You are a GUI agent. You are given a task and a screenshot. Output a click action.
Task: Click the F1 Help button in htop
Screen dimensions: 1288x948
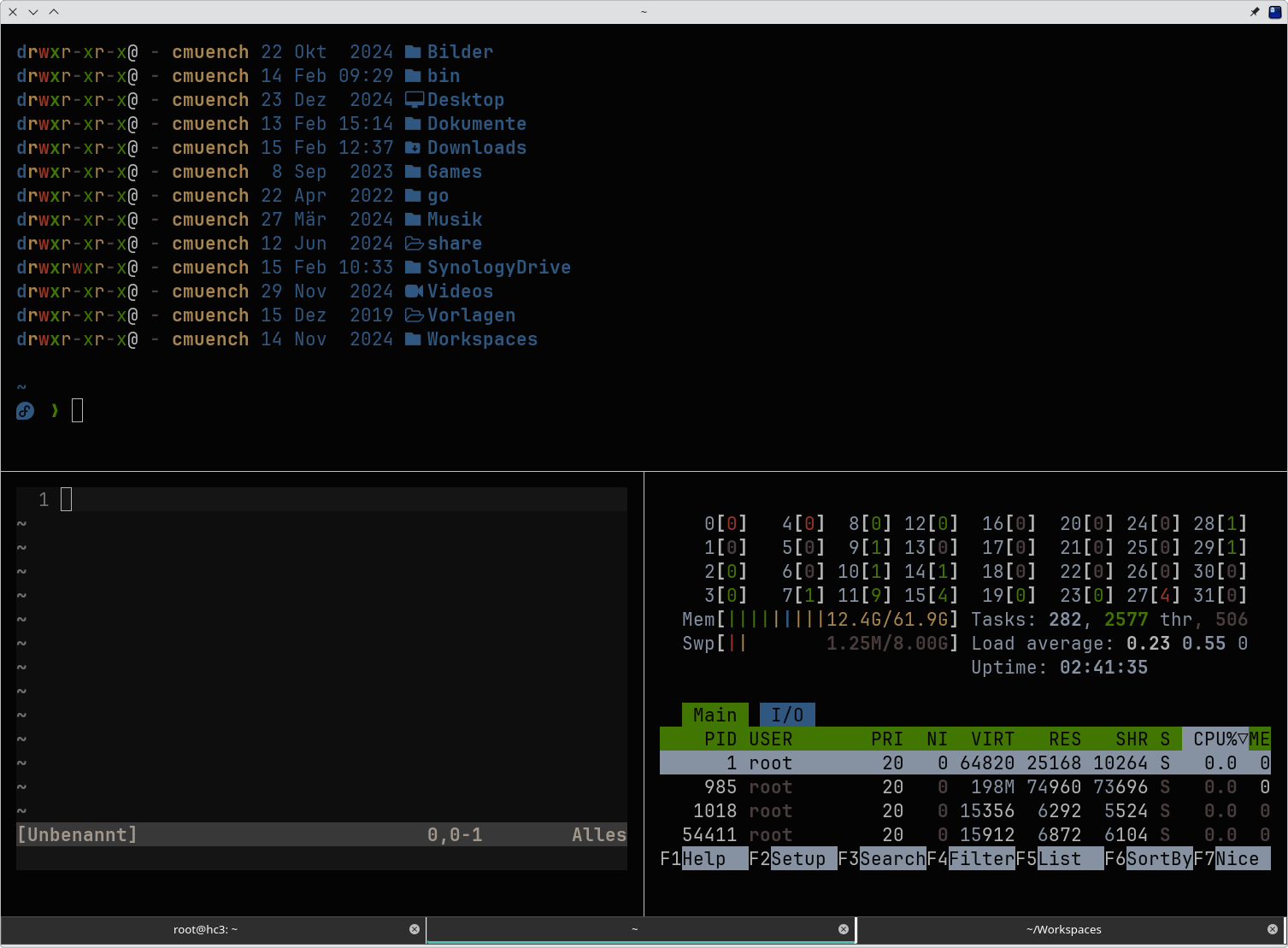[x=704, y=858]
